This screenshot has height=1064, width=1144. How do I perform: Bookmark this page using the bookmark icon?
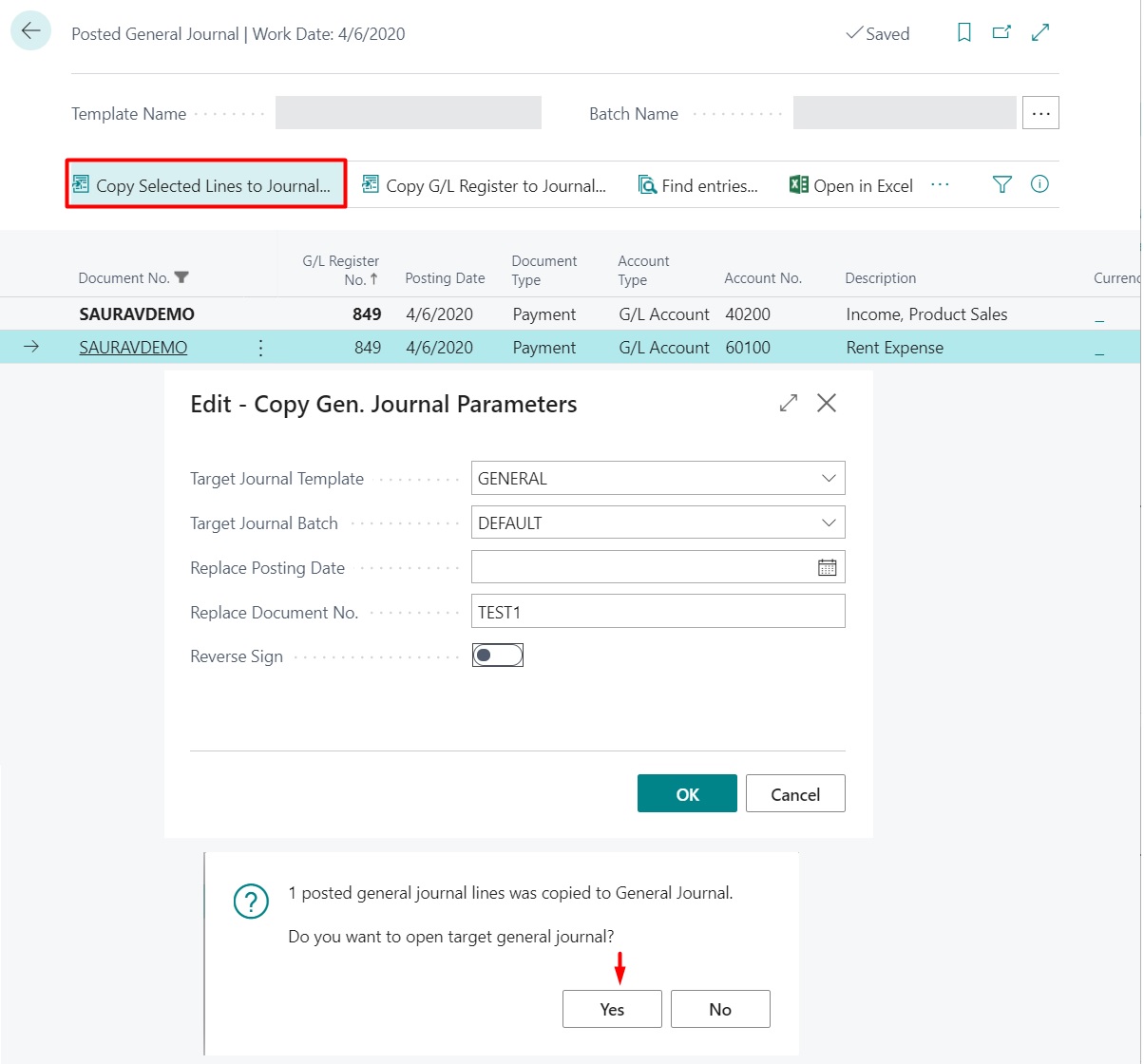963,31
